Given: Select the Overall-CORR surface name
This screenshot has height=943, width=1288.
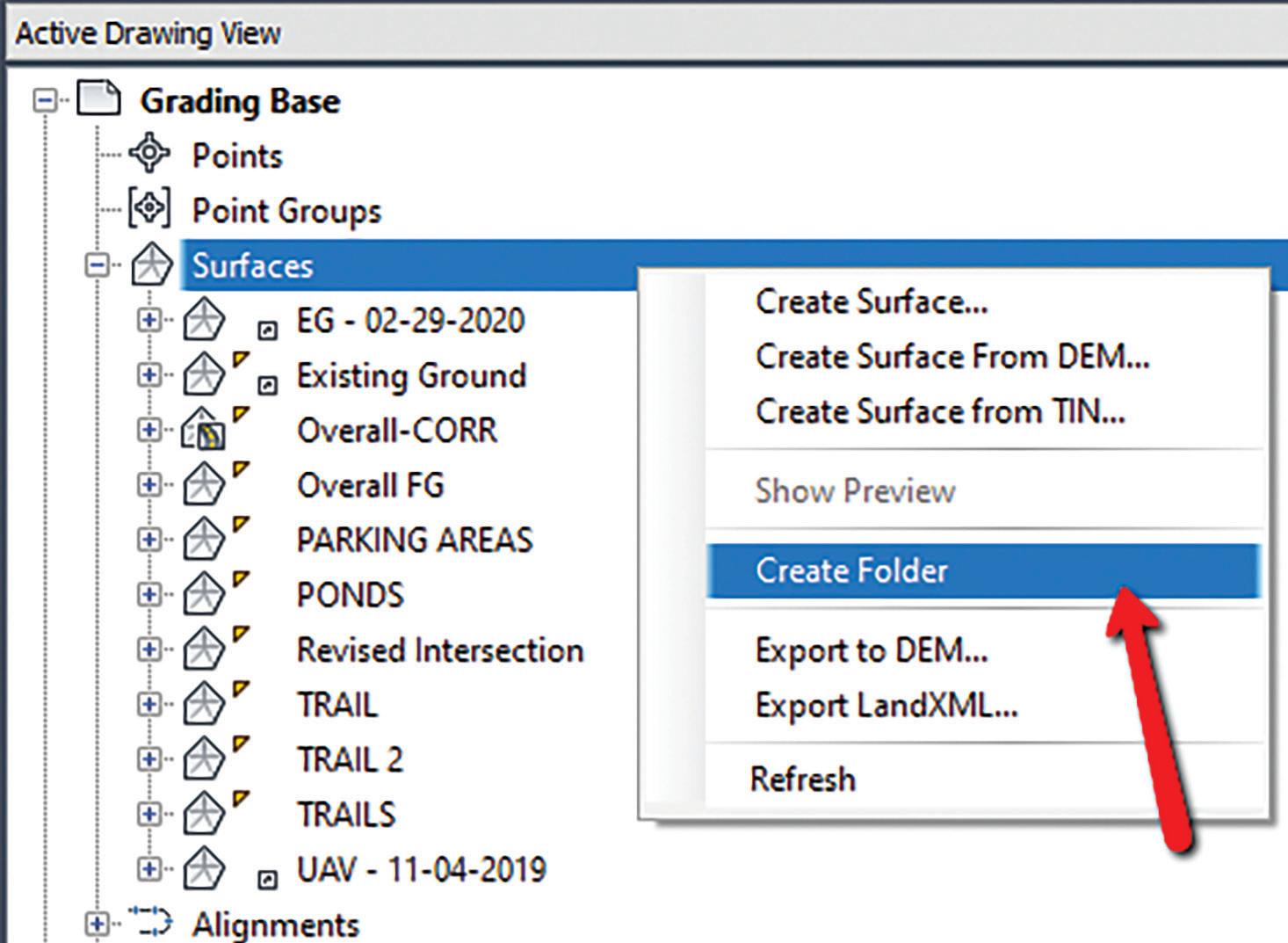Looking at the screenshot, I should click(397, 430).
